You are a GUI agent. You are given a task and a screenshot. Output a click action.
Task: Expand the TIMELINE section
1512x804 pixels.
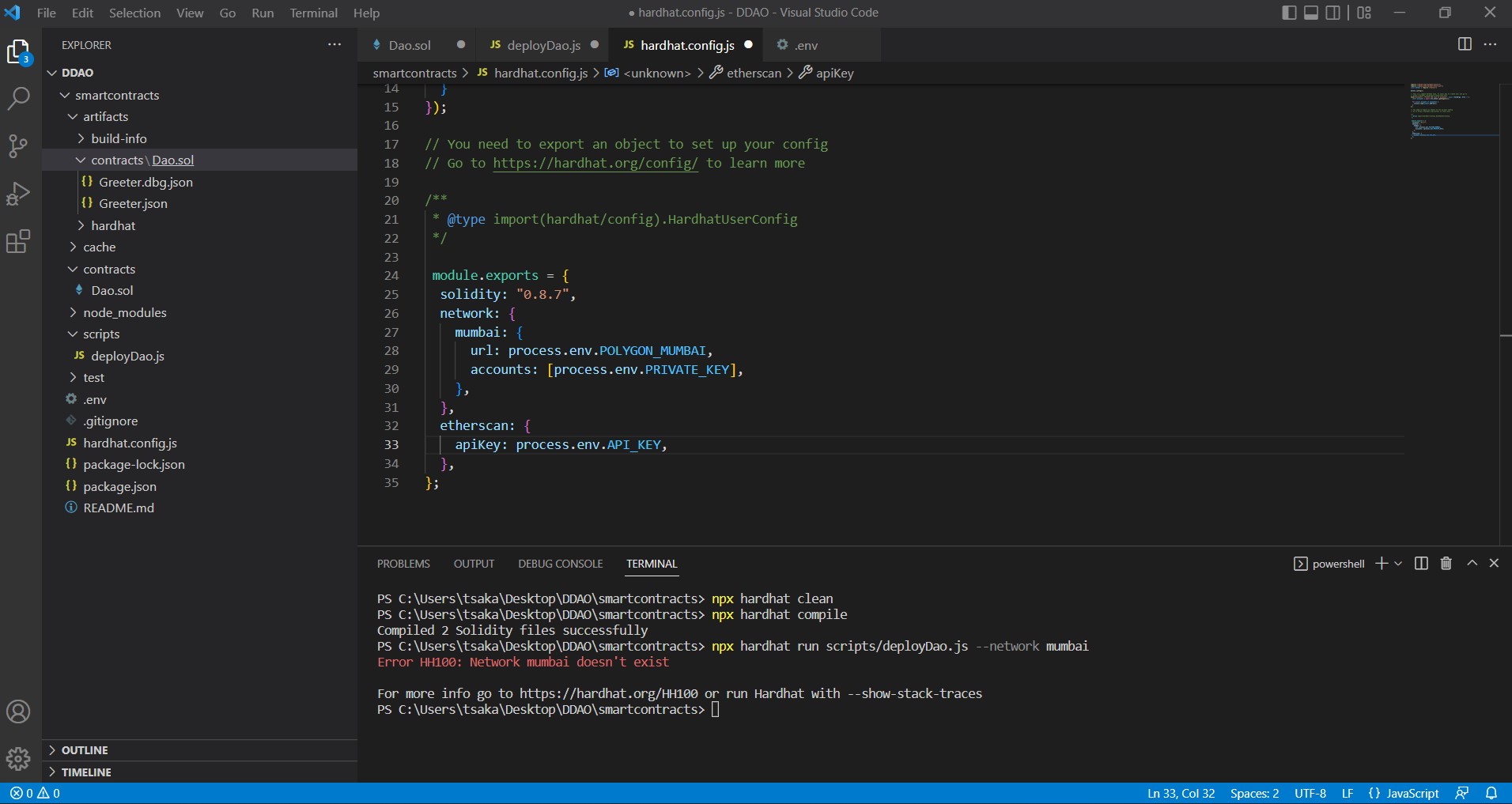click(199, 772)
